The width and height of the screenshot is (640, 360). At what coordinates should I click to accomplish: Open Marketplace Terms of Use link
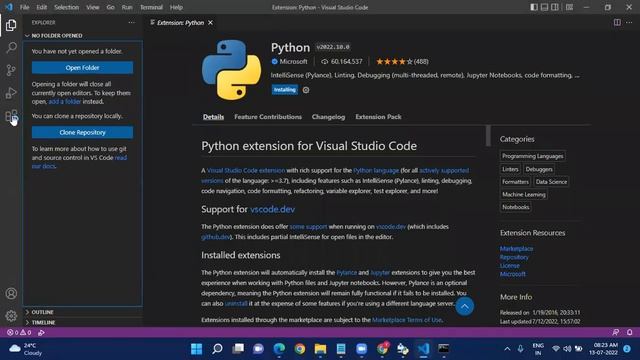(x=407, y=320)
